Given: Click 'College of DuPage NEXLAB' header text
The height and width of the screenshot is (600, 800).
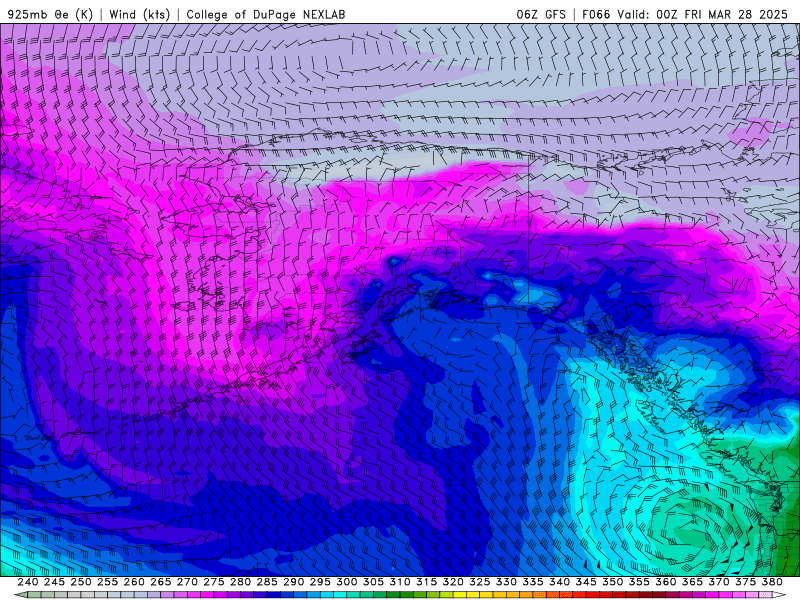Looking at the screenshot, I should pos(266,14).
